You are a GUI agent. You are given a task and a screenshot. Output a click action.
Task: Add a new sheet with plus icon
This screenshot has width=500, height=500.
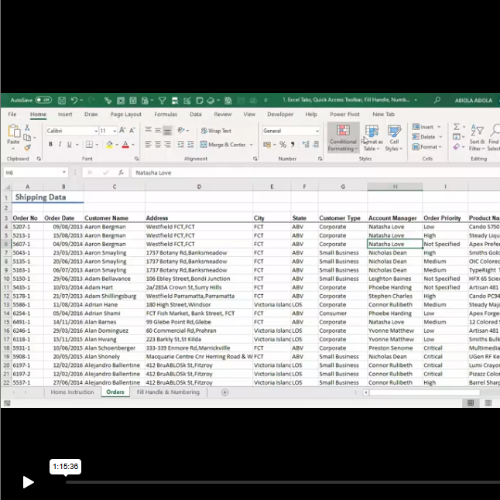[225, 392]
